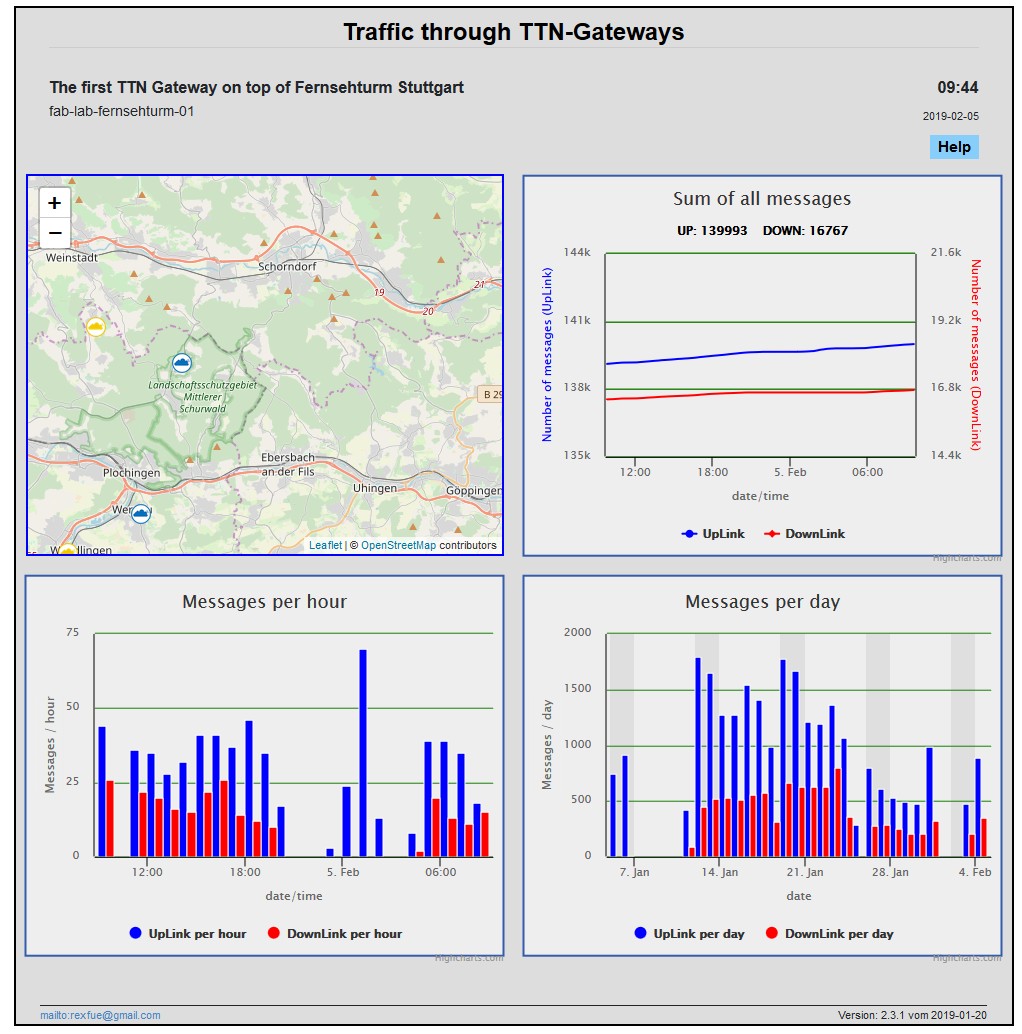Click the red DownLink line in Sum chart
1022x1034 pixels.
coord(760,393)
